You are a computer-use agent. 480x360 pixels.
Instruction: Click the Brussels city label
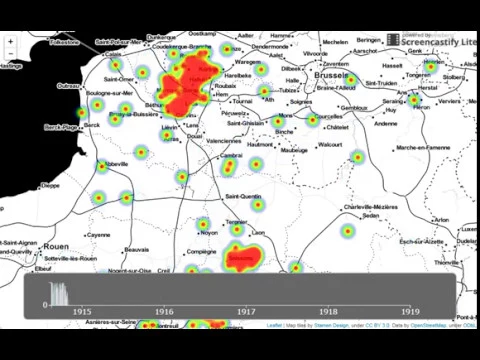331,75
